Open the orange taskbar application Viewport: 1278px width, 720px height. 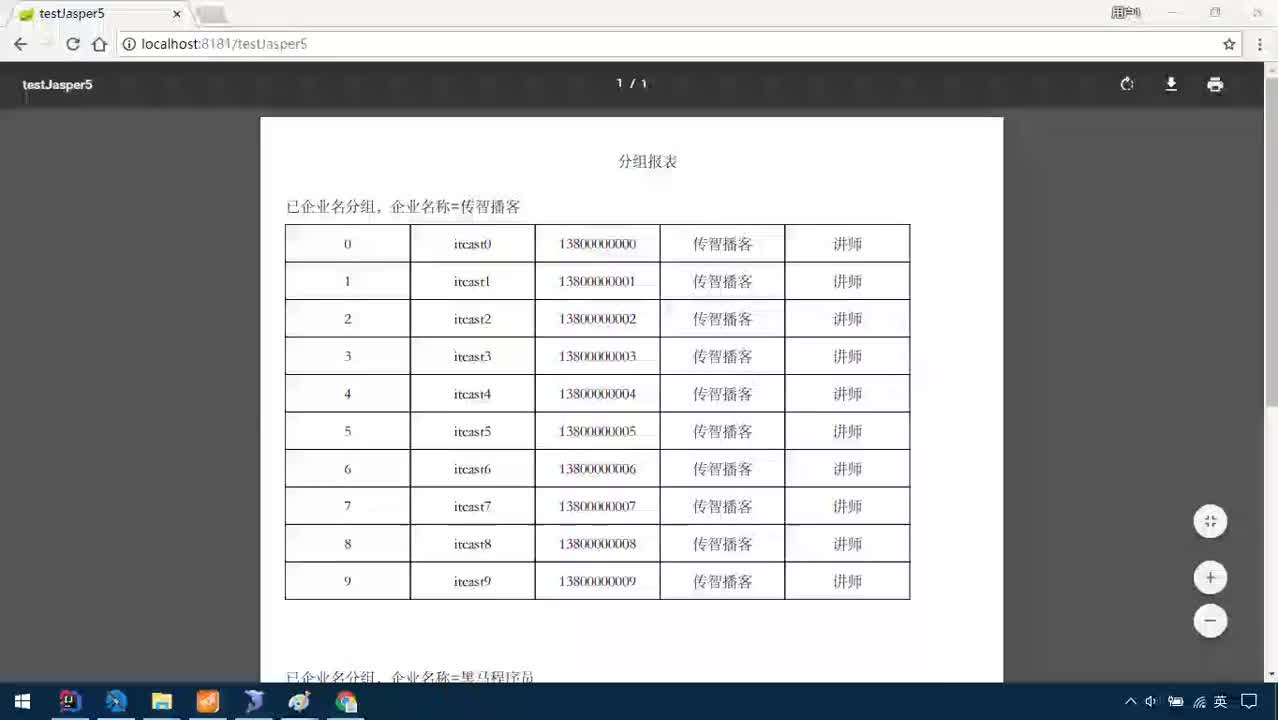pyautogui.click(x=207, y=702)
